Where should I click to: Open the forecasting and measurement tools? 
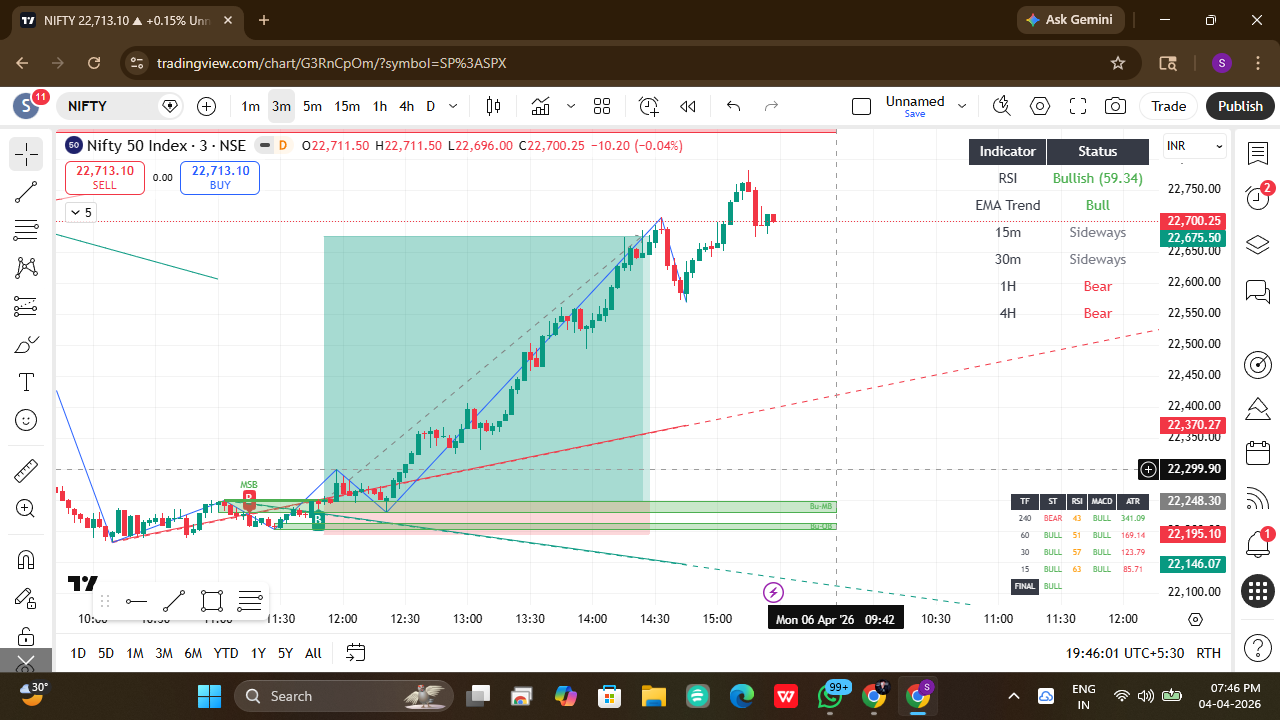[x=26, y=306]
